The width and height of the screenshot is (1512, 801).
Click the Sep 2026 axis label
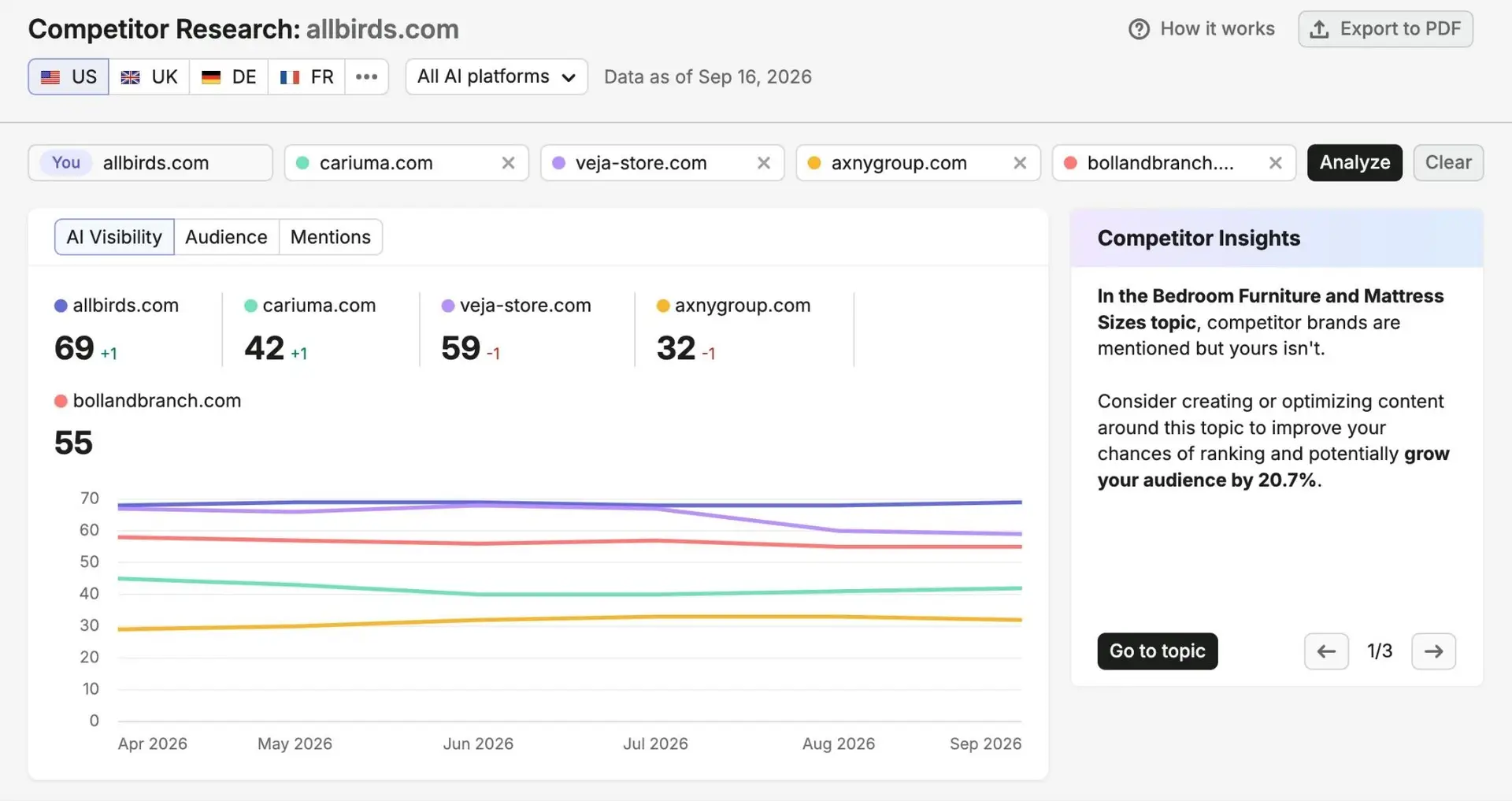985,744
